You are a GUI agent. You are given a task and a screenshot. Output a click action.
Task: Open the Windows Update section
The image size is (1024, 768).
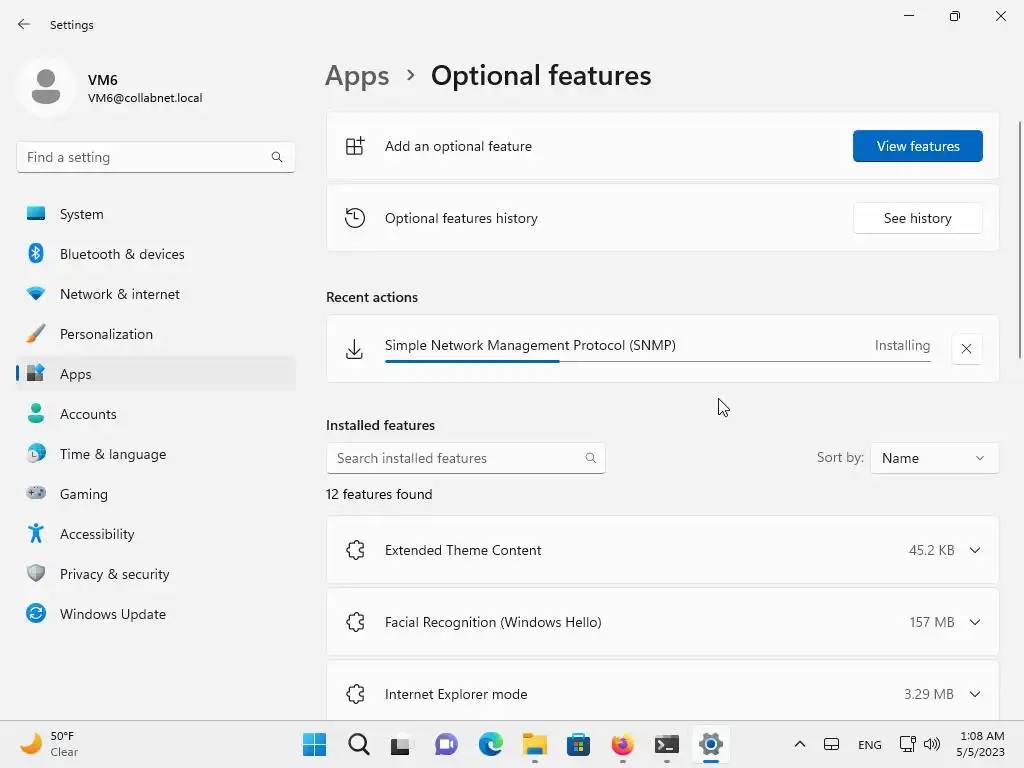point(113,614)
